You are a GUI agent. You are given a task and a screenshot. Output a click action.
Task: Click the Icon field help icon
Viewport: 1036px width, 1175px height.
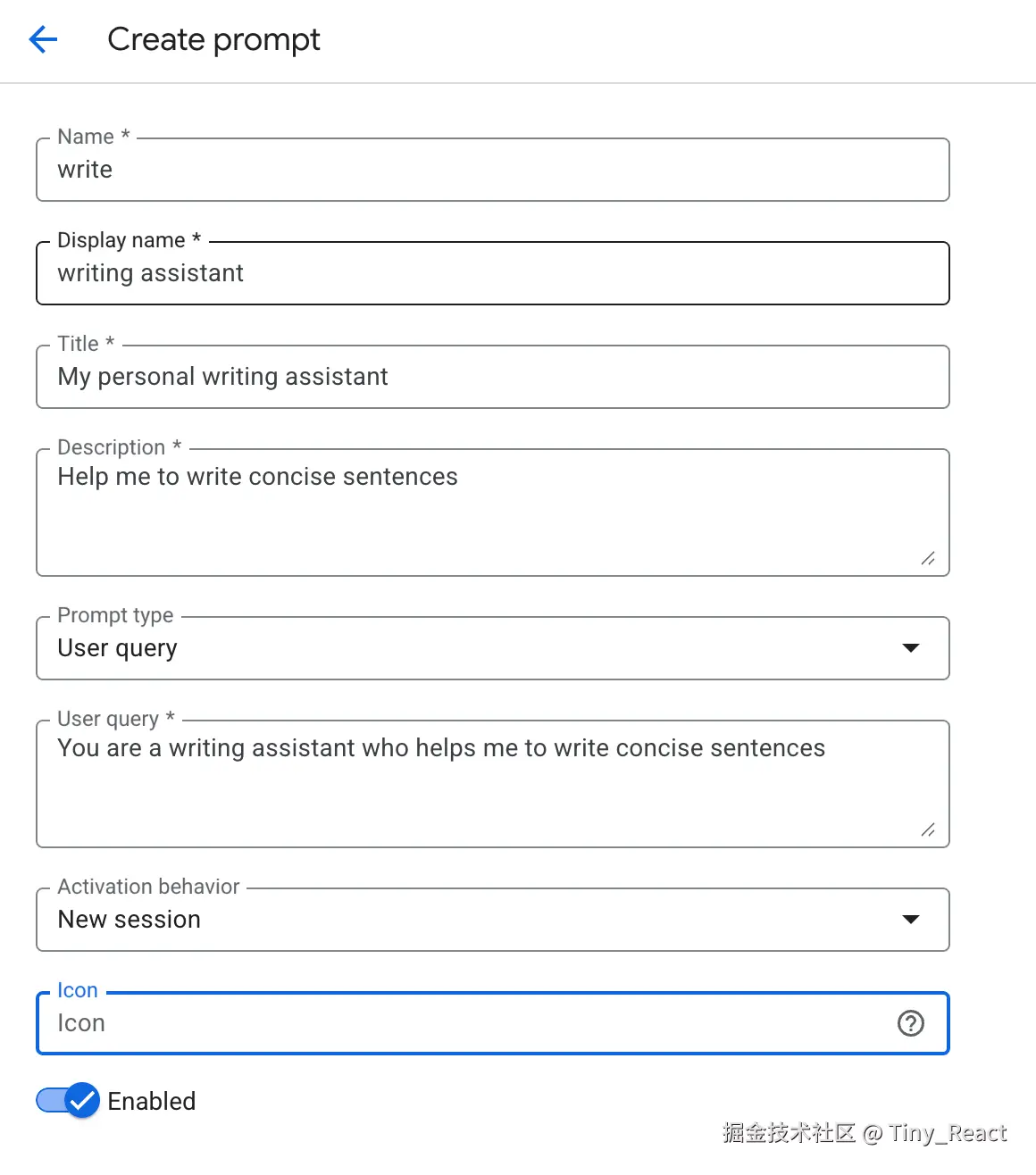(910, 1023)
